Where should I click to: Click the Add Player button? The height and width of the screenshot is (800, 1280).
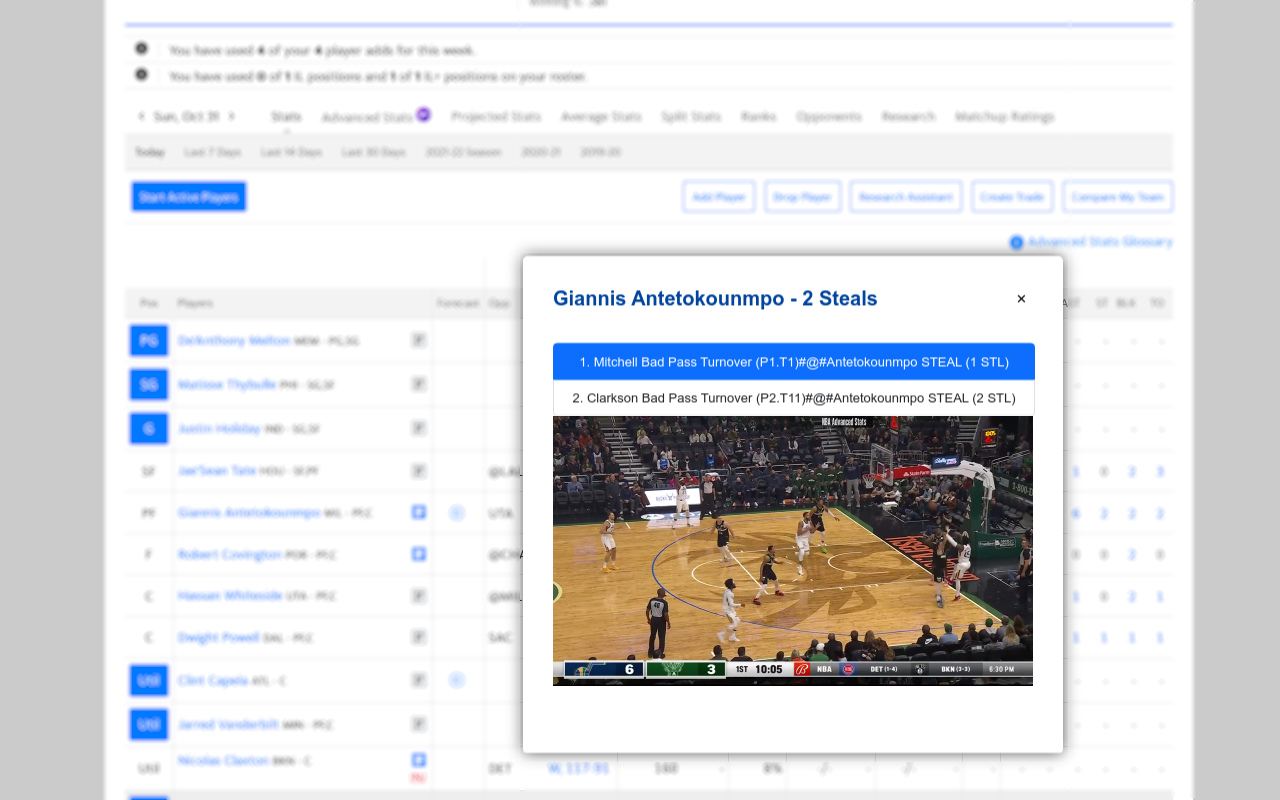click(719, 197)
